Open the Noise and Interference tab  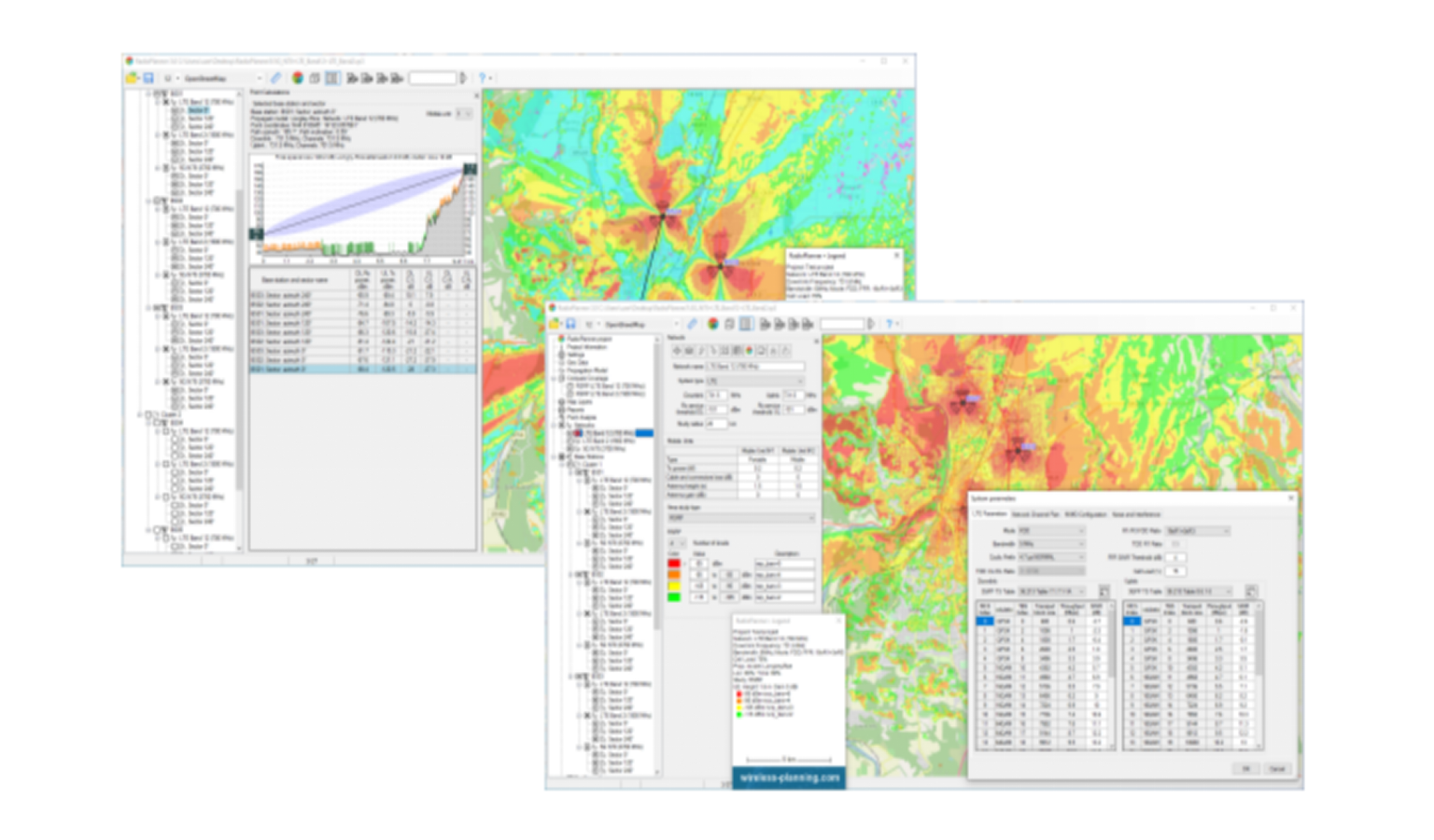tap(1136, 514)
